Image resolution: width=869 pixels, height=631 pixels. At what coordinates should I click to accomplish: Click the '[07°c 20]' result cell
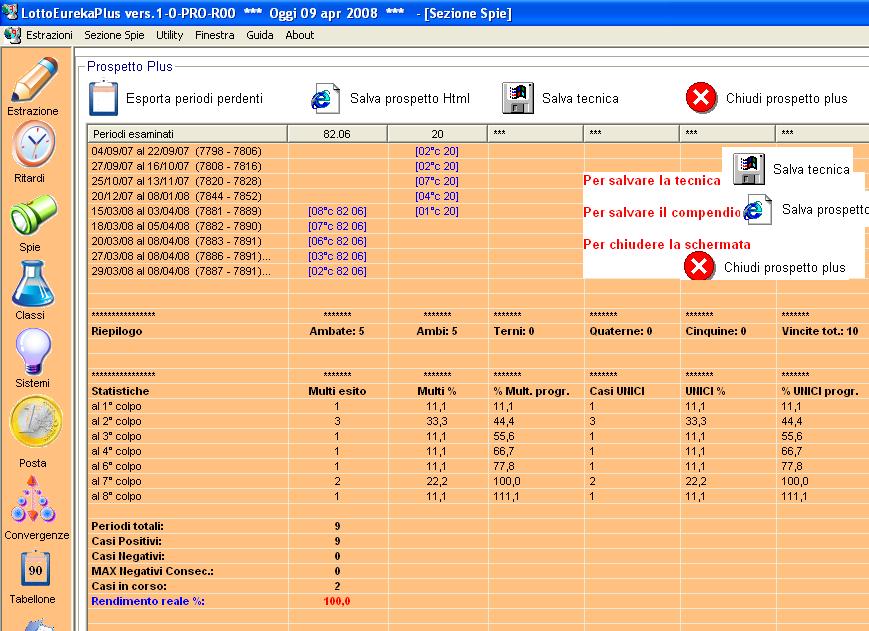click(x=437, y=181)
